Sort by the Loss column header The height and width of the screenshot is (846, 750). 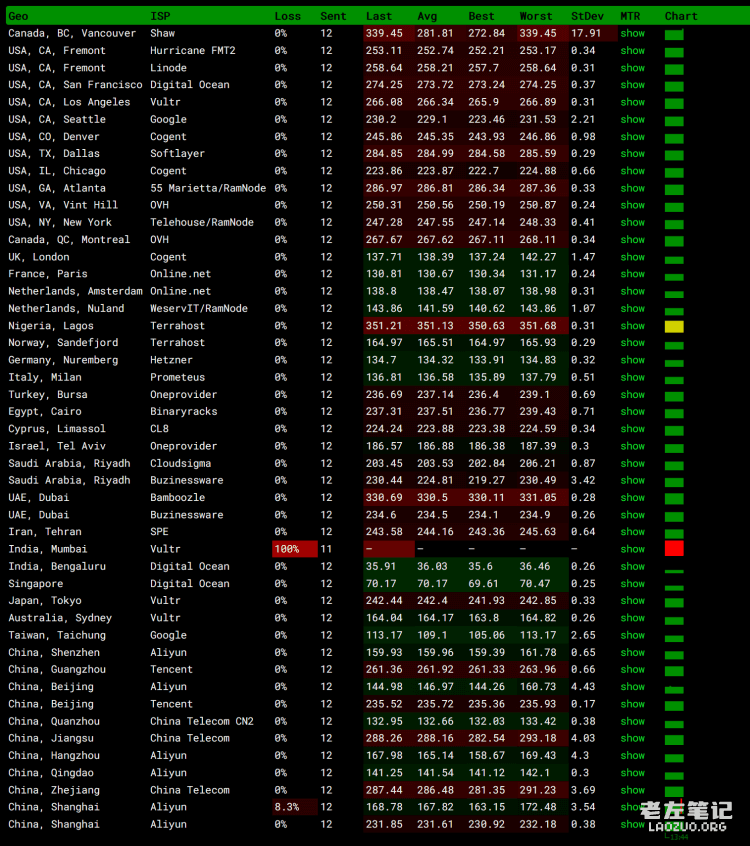[287, 16]
